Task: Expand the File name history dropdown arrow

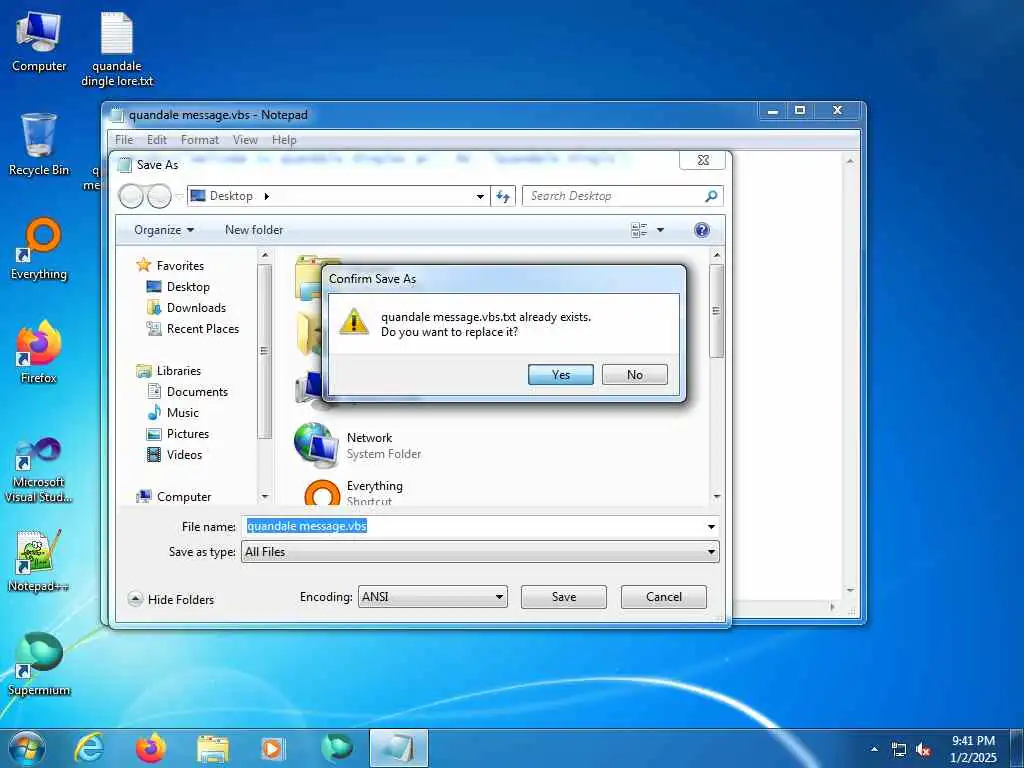Action: 711,526
